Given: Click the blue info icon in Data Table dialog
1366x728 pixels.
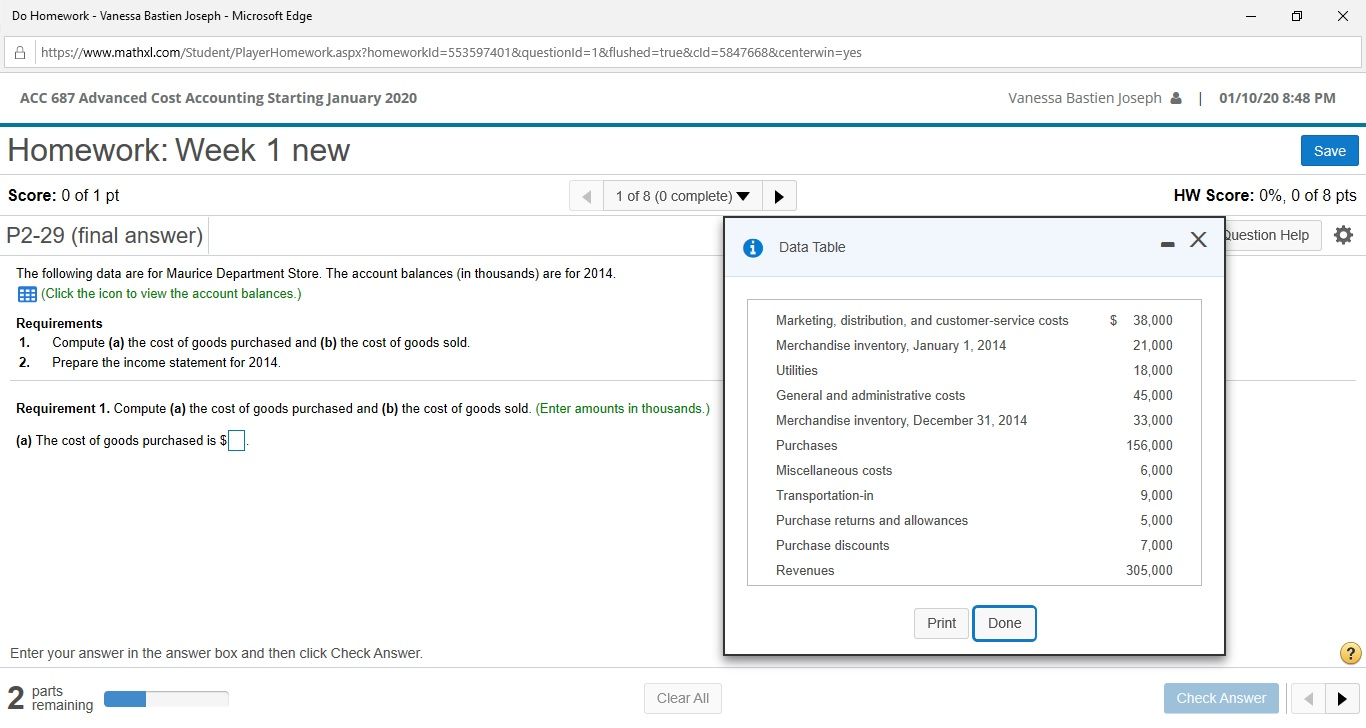Looking at the screenshot, I should (x=752, y=247).
